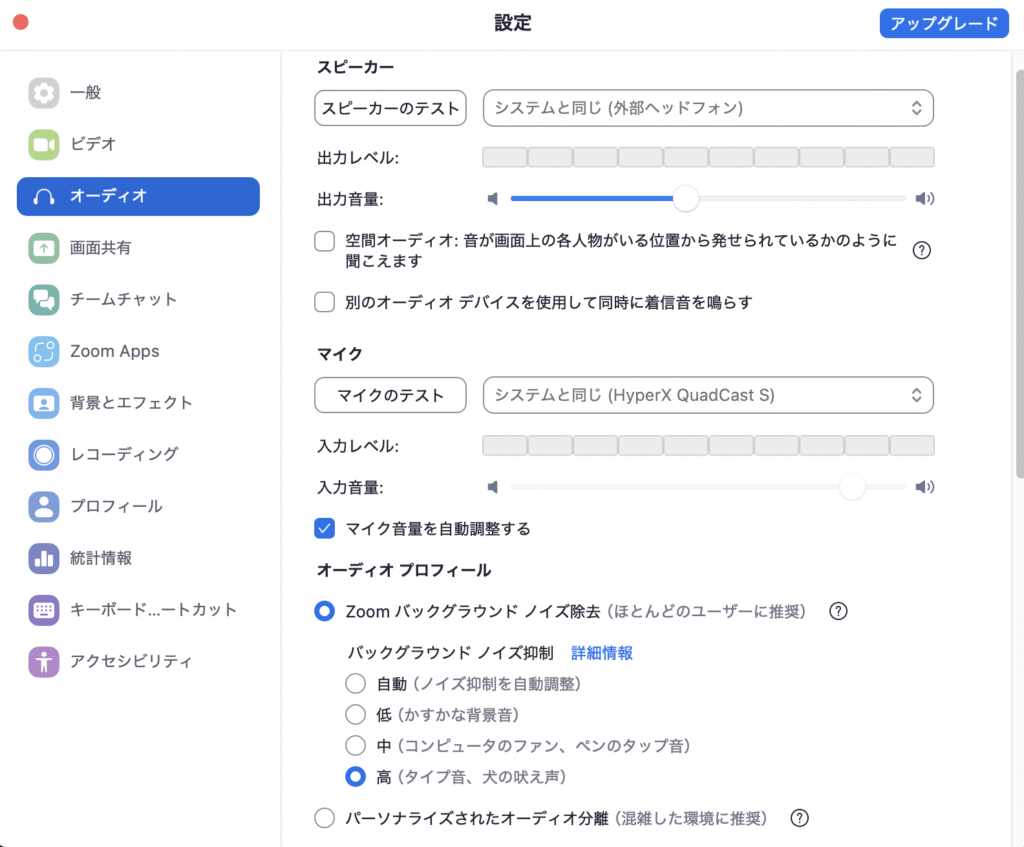Screen dimensions: 1024x847
Task: Open help icon for 空間オーディオ
Action: pyautogui.click(x=921, y=250)
